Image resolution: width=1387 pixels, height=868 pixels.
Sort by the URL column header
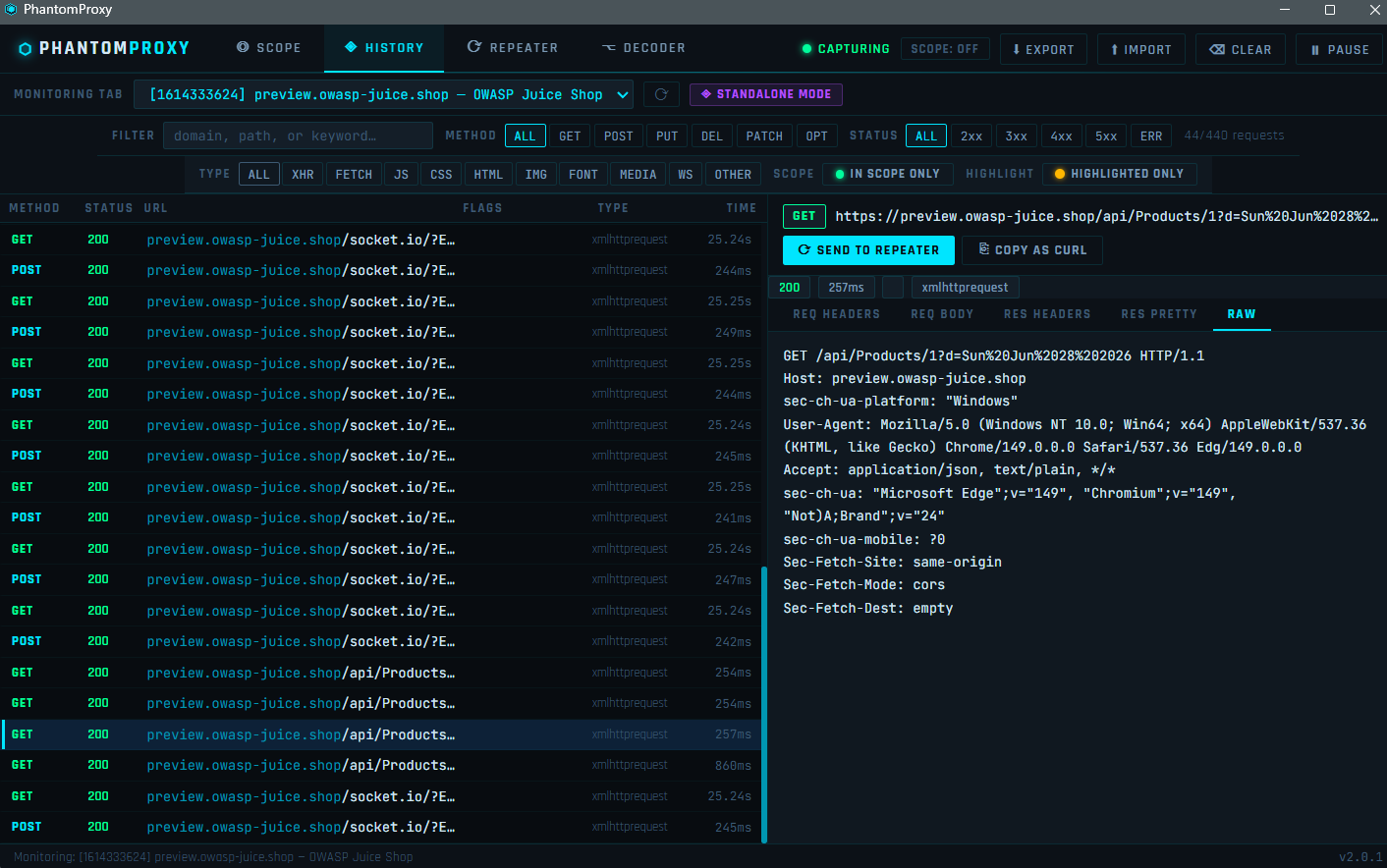pyautogui.click(x=155, y=208)
